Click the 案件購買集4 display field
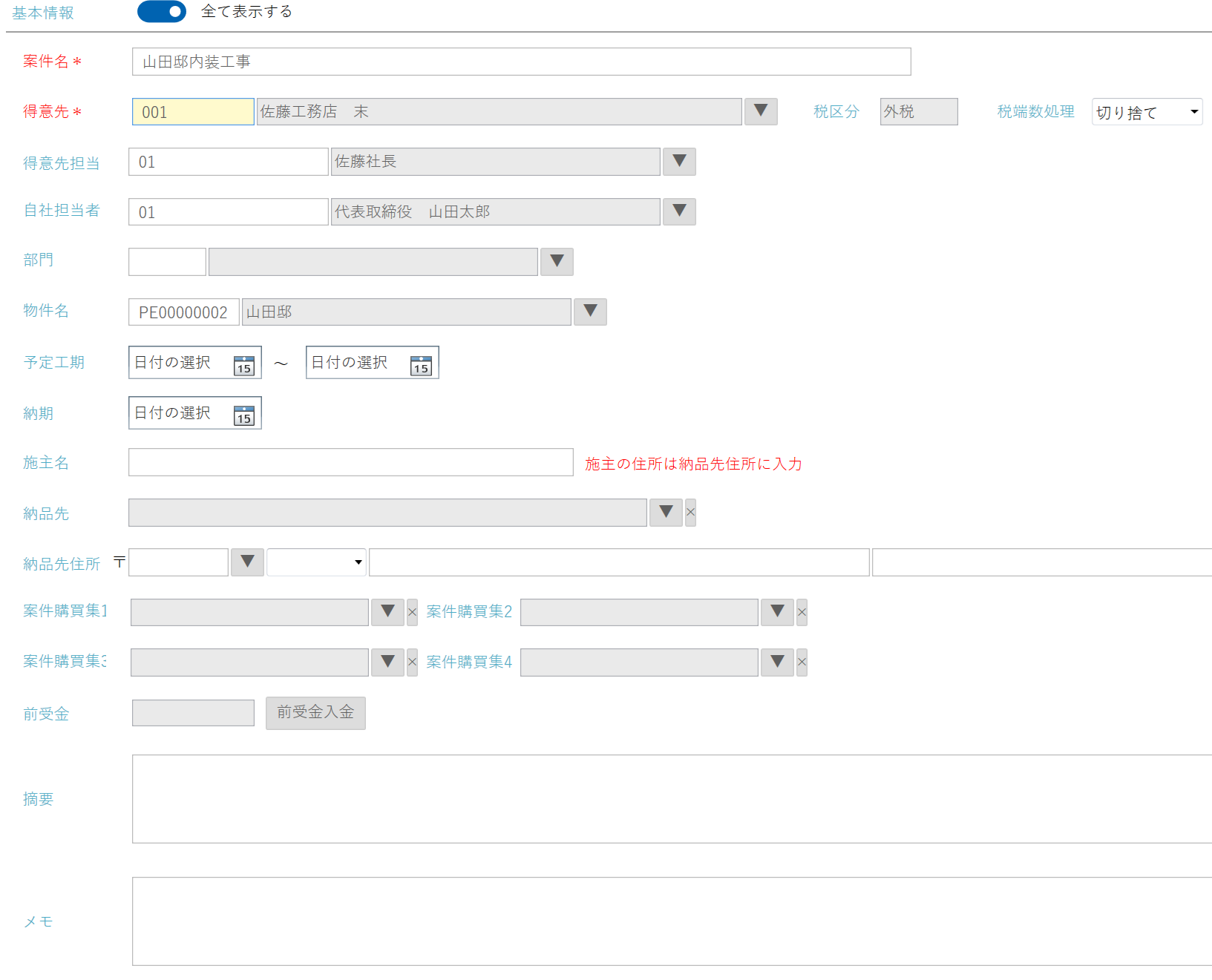The height and width of the screenshot is (980, 1212). (639, 662)
